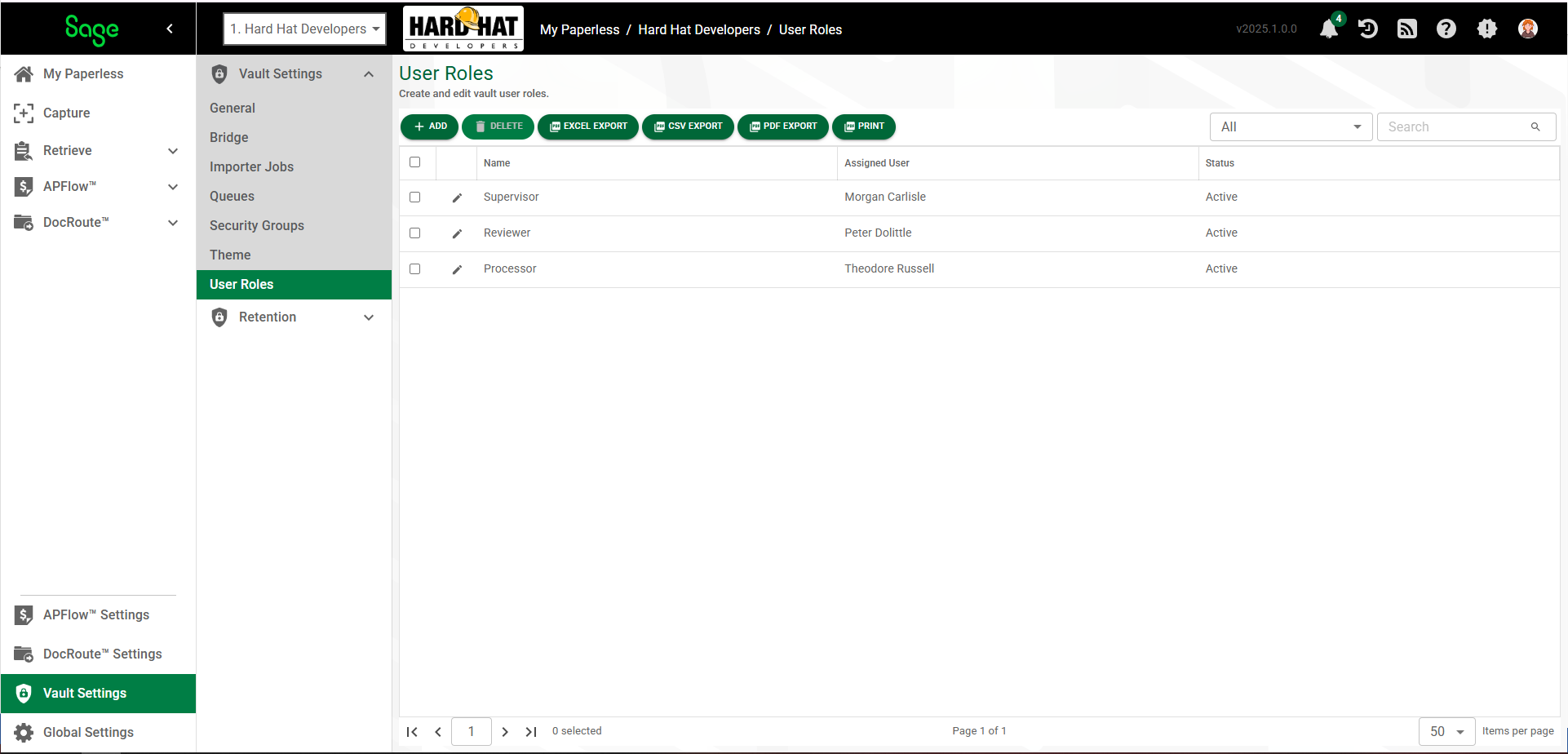Image resolution: width=1568 pixels, height=754 pixels.
Task: Click the Delete button
Action: (498, 126)
